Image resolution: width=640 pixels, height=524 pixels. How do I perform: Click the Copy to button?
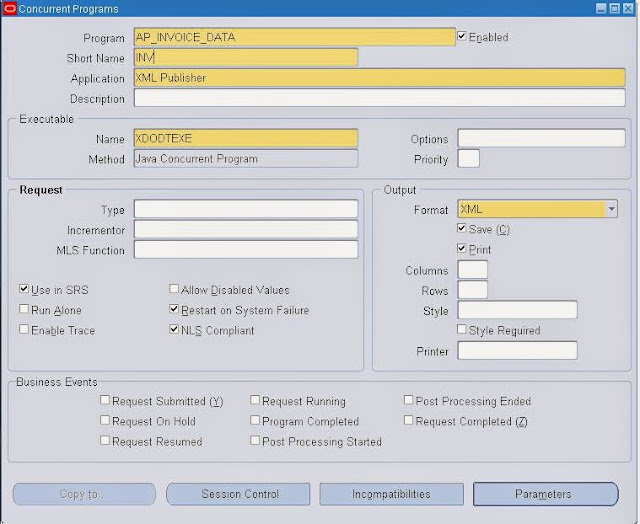pyautogui.click(x=84, y=494)
